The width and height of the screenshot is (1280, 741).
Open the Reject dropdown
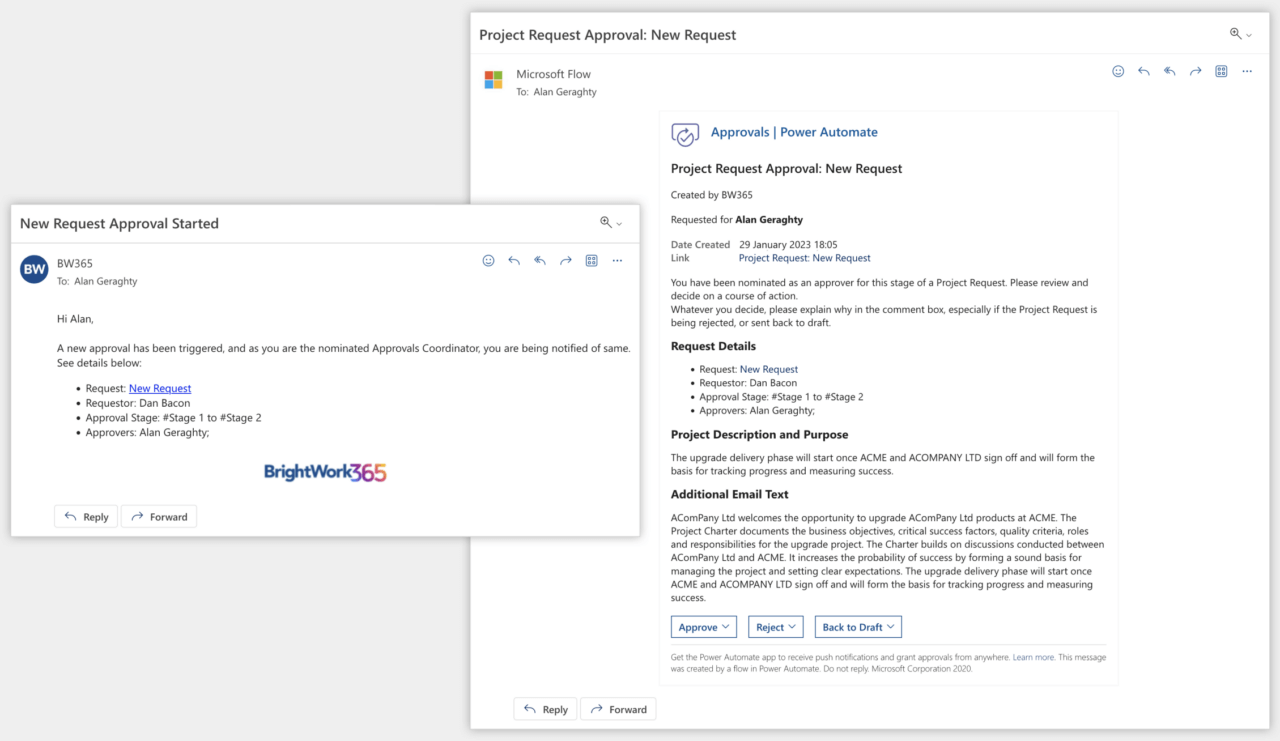775,626
